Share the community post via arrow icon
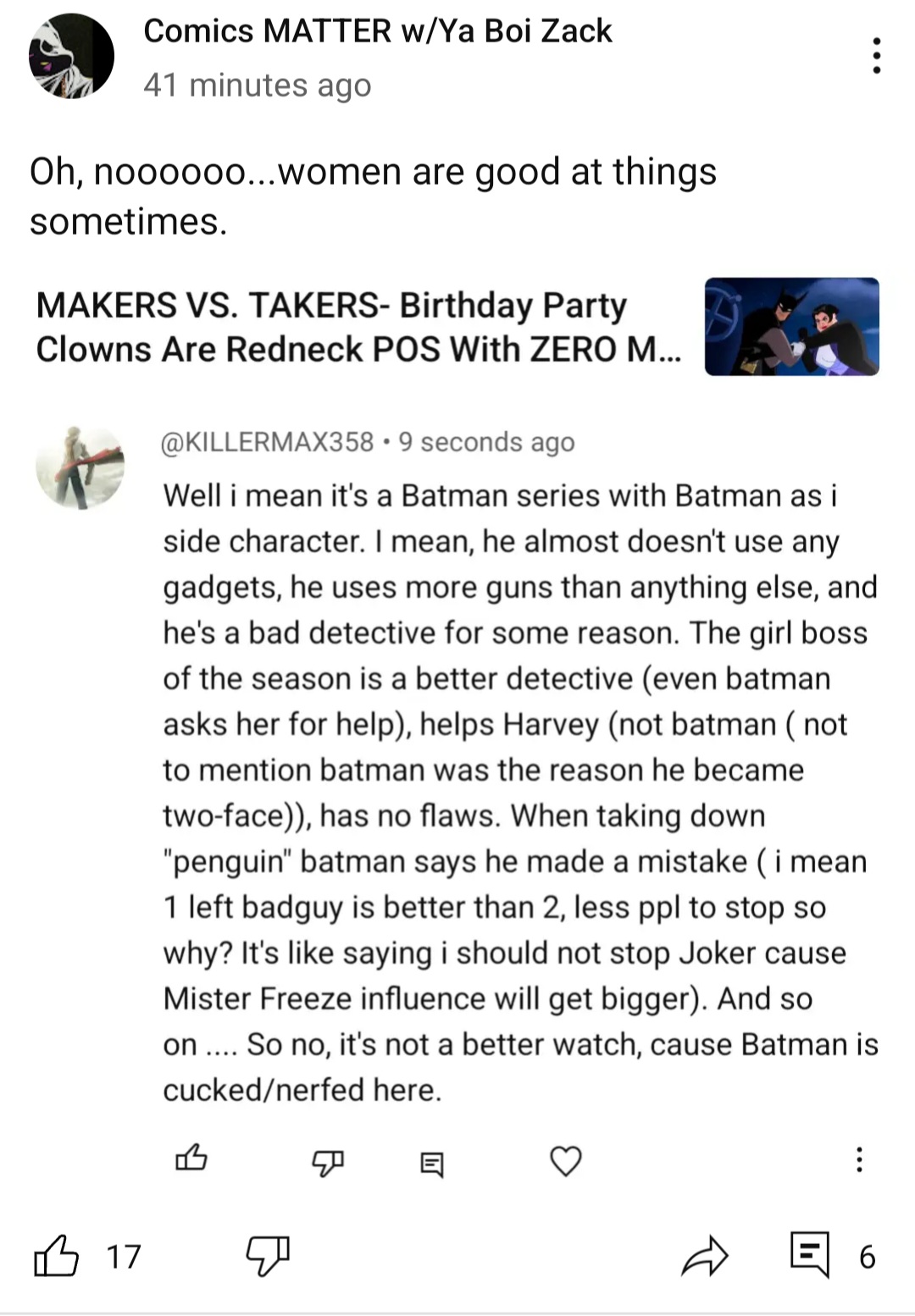The image size is (915, 1316). tap(705, 1256)
